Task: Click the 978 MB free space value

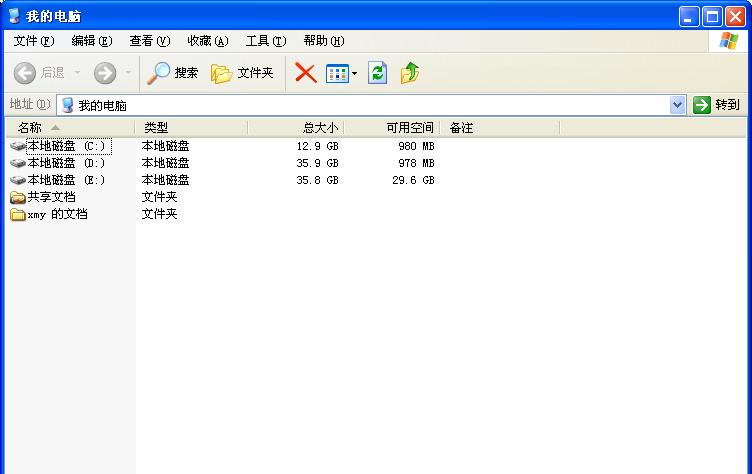Action: pyautogui.click(x=416, y=163)
